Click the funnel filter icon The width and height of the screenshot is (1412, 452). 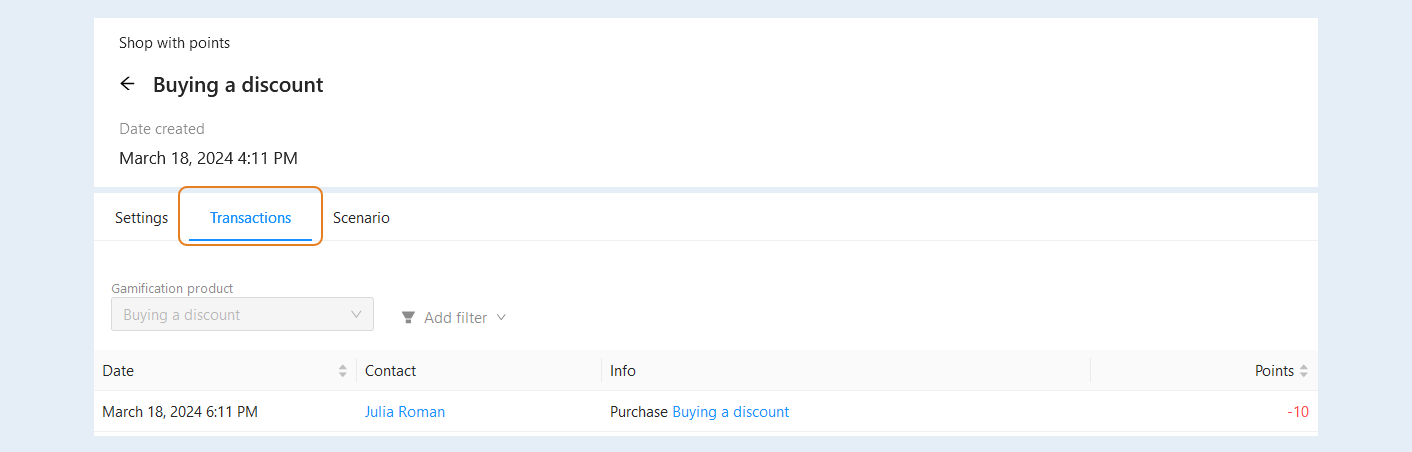[408, 317]
